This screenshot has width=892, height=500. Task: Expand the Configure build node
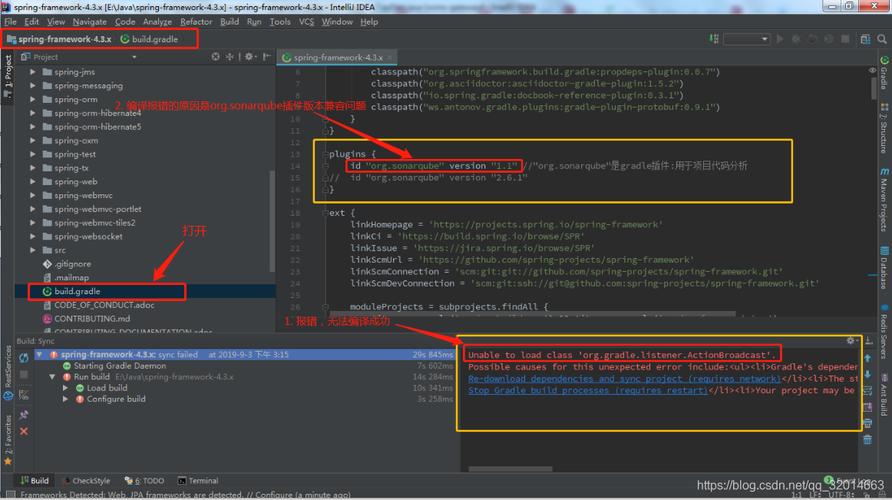tap(66, 399)
